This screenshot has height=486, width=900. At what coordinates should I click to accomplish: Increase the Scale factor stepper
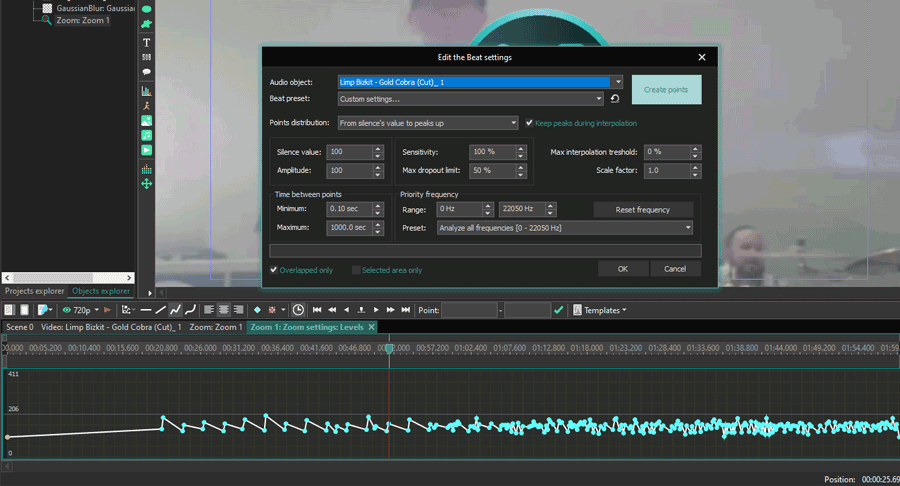(x=696, y=168)
